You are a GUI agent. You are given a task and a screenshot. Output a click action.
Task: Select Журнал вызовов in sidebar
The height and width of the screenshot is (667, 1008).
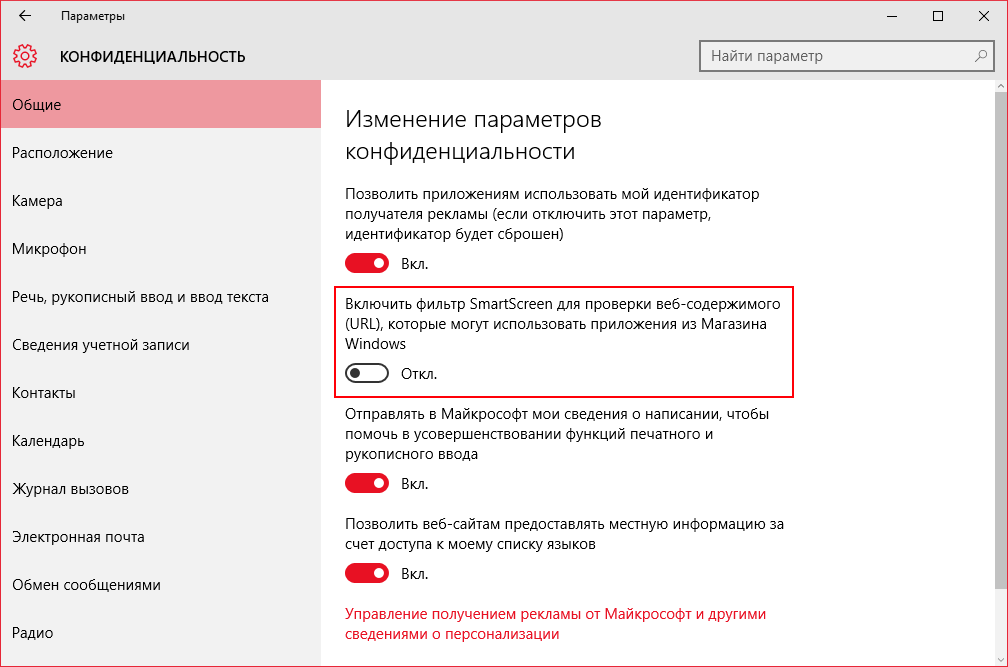[70, 489]
